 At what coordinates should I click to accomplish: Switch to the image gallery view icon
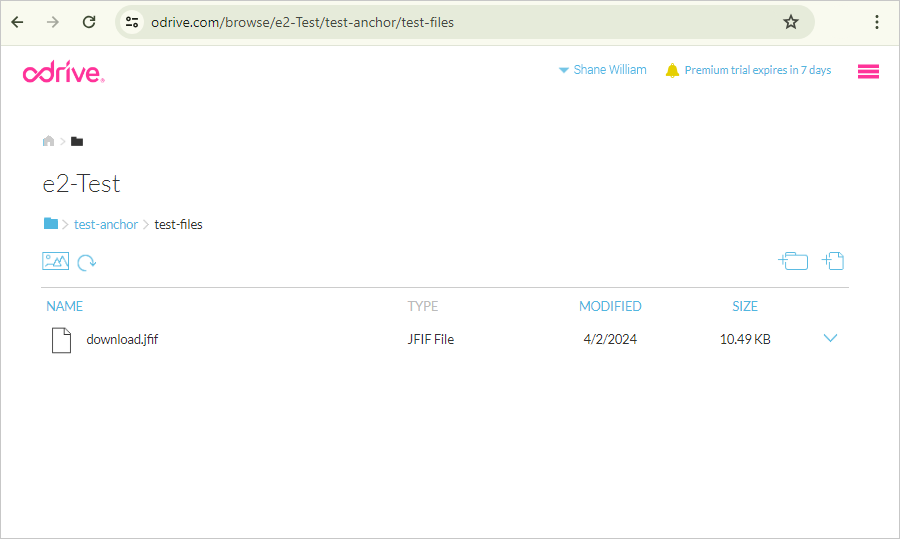(56, 261)
